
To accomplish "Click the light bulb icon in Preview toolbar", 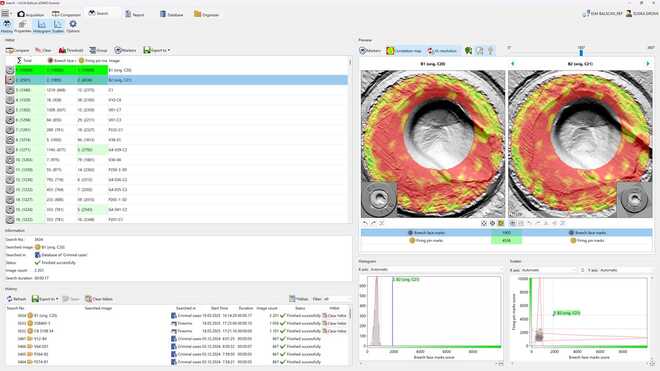I will [490, 51].
